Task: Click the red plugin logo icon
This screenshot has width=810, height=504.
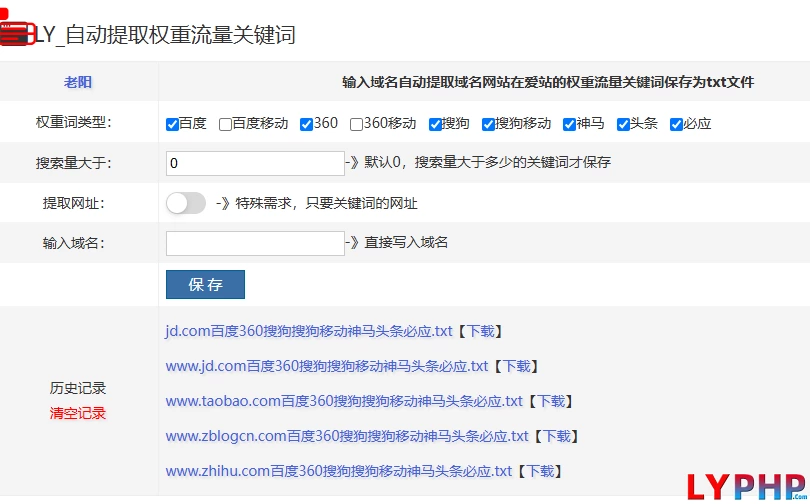Action: point(14,33)
